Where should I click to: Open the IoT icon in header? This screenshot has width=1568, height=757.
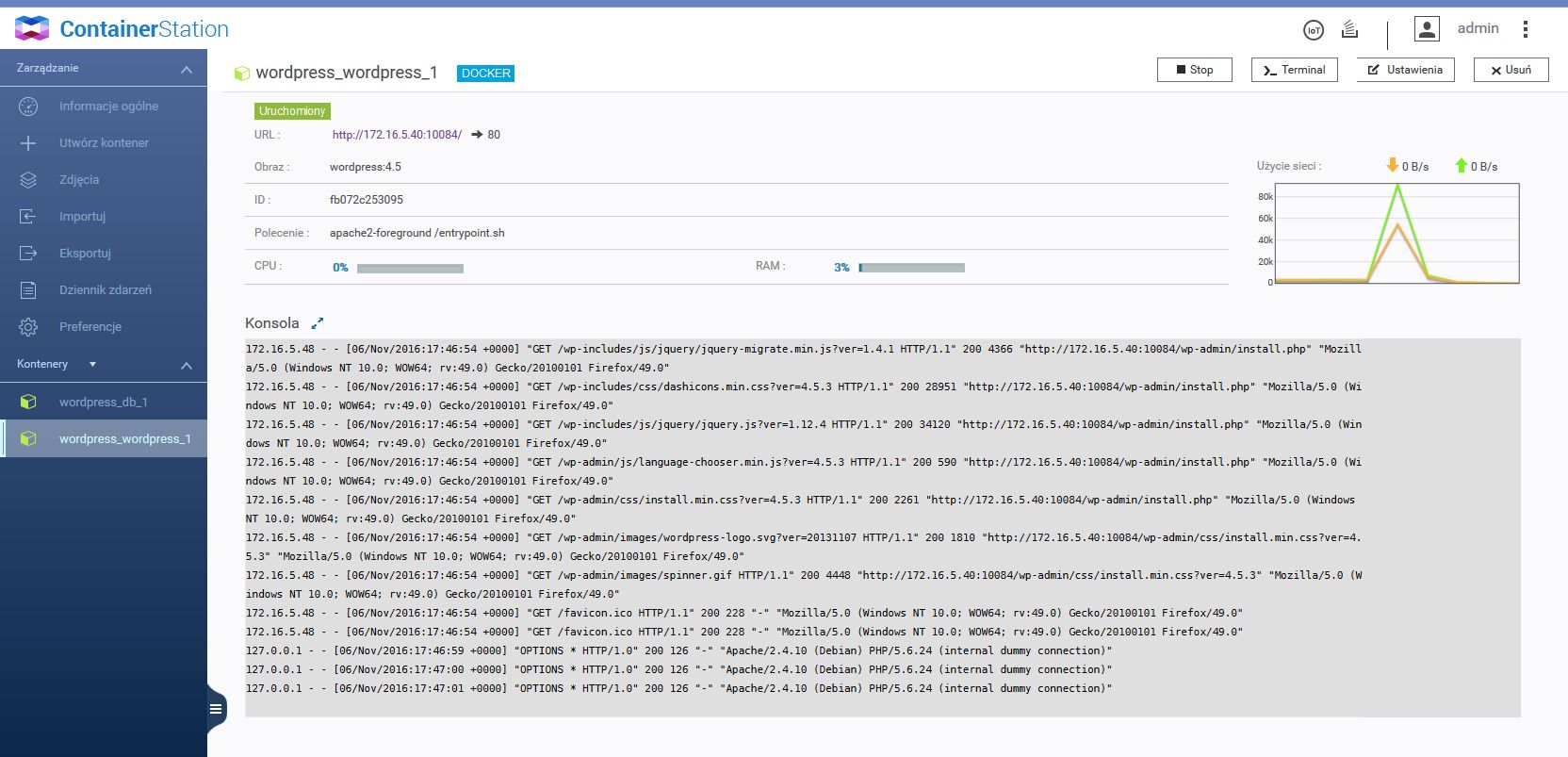coord(1314,30)
